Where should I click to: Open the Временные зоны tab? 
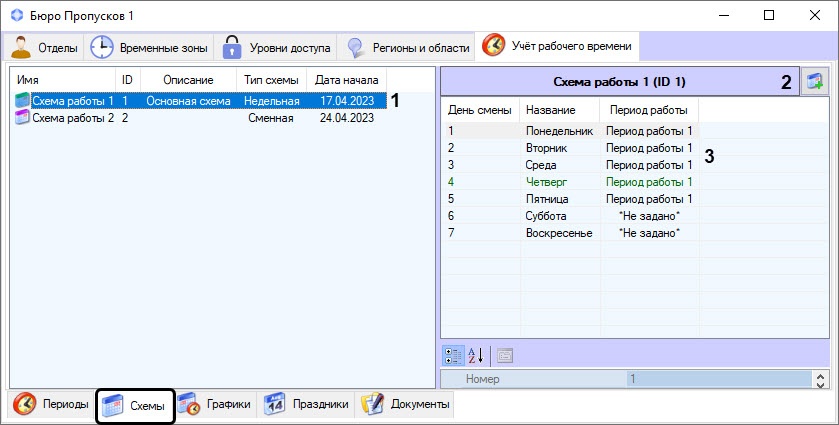[149, 47]
